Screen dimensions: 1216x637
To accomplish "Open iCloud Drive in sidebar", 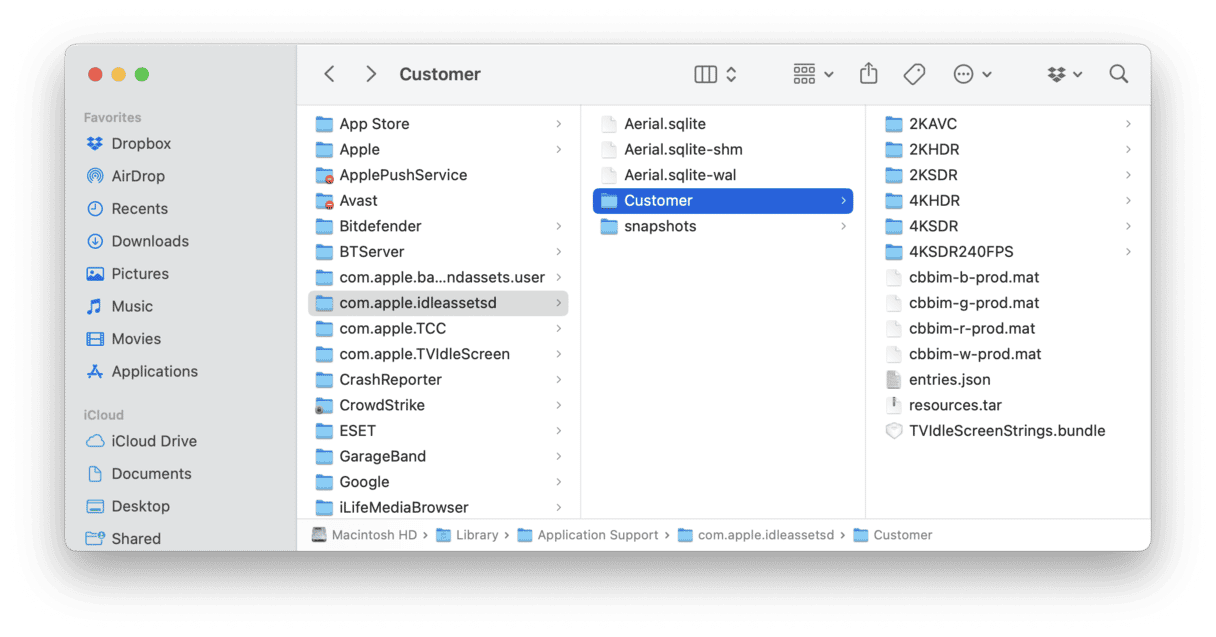I will pos(154,441).
